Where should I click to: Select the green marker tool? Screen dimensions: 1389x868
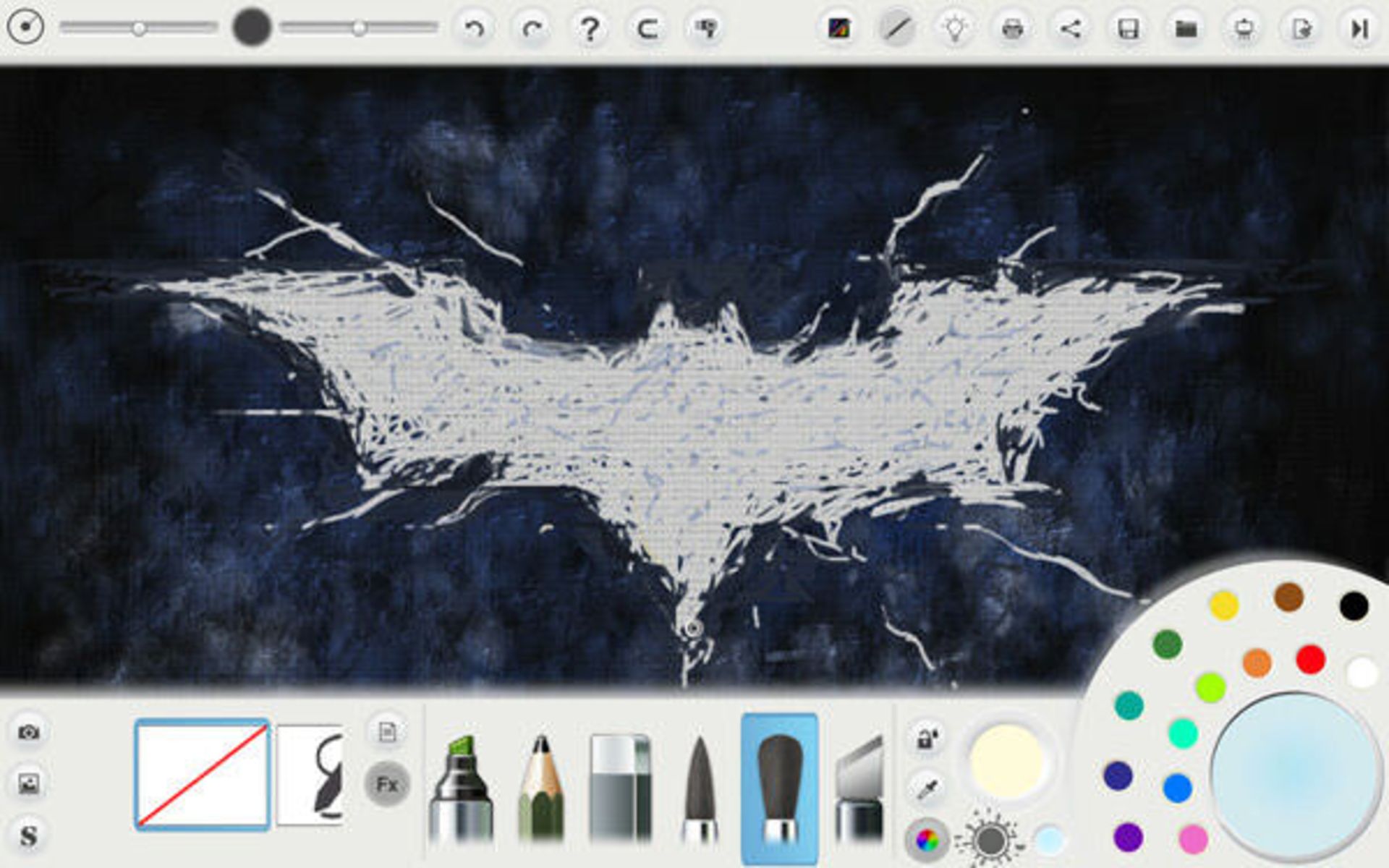pos(461,788)
